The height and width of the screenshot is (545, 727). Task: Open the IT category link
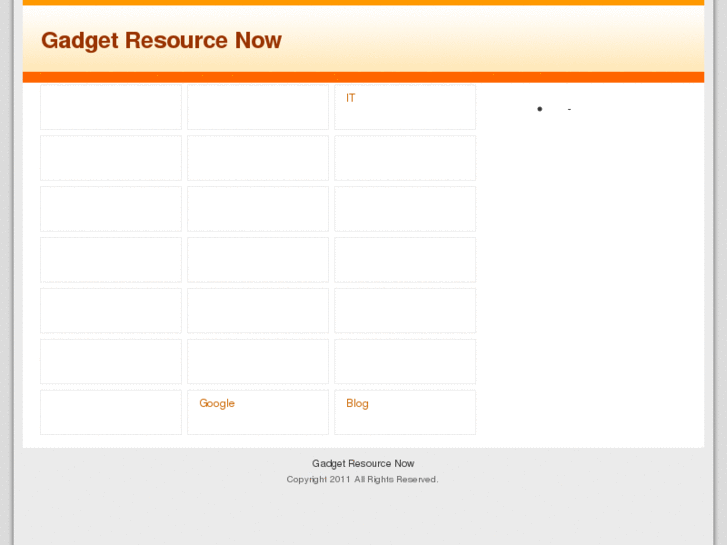click(x=351, y=98)
